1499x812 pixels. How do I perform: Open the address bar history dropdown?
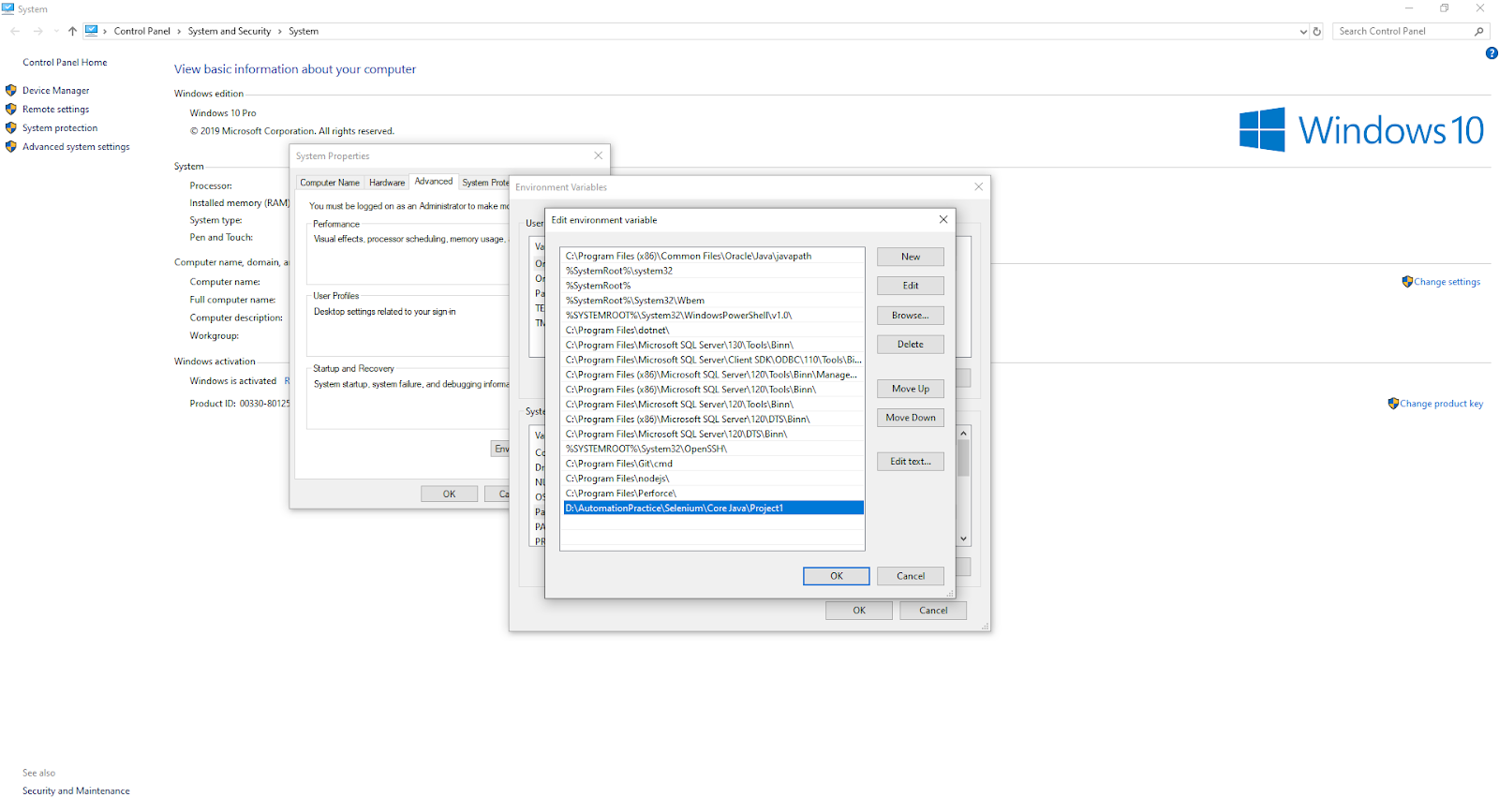coord(1303,31)
